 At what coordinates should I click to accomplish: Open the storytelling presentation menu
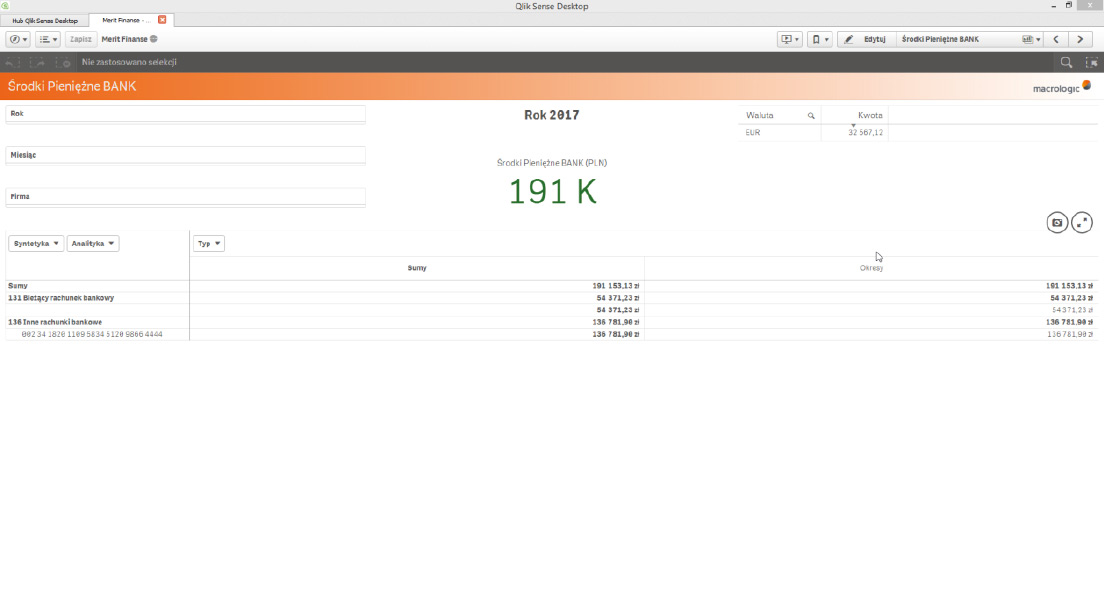(789, 39)
